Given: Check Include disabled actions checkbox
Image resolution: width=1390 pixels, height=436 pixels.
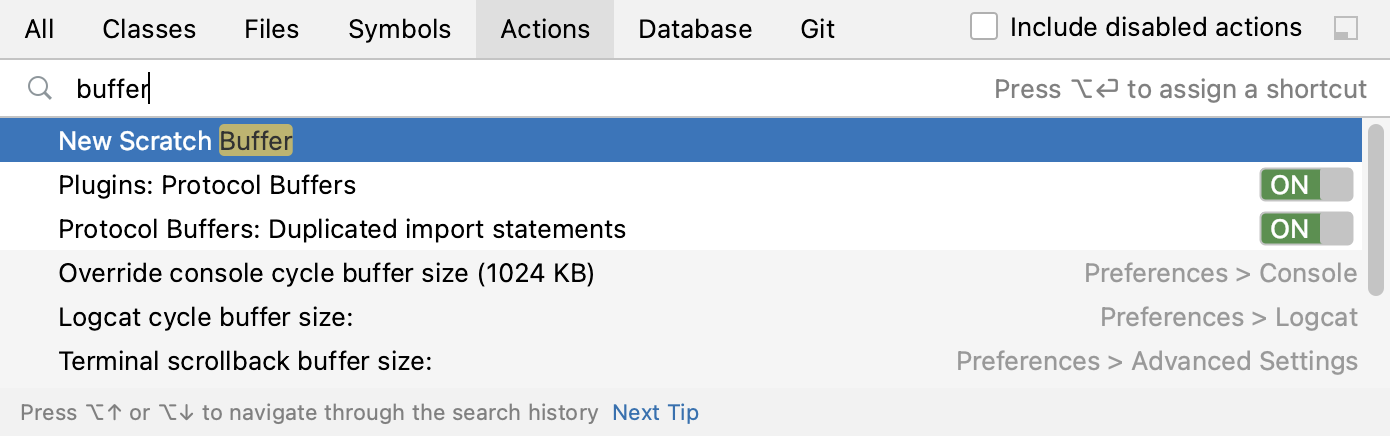Looking at the screenshot, I should pyautogui.click(x=984, y=27).
